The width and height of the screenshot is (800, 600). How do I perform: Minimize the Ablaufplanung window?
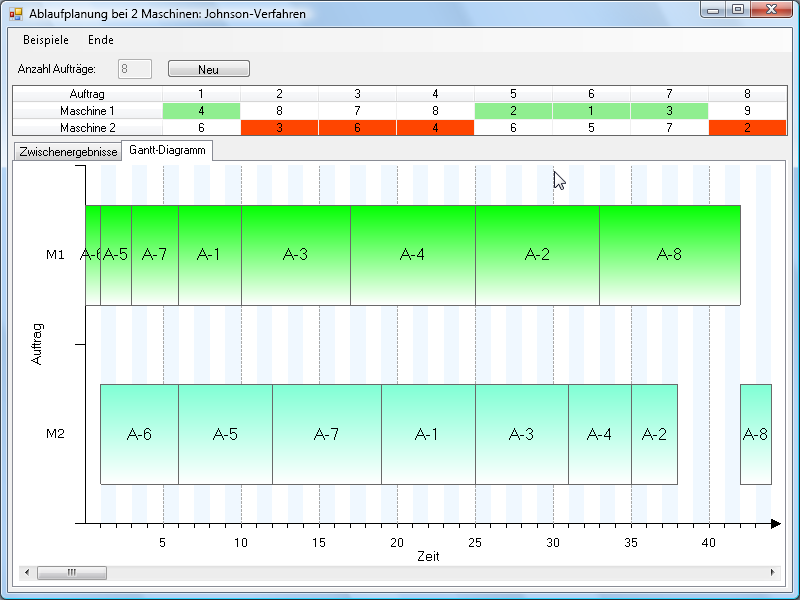click(x=712, y=10)
